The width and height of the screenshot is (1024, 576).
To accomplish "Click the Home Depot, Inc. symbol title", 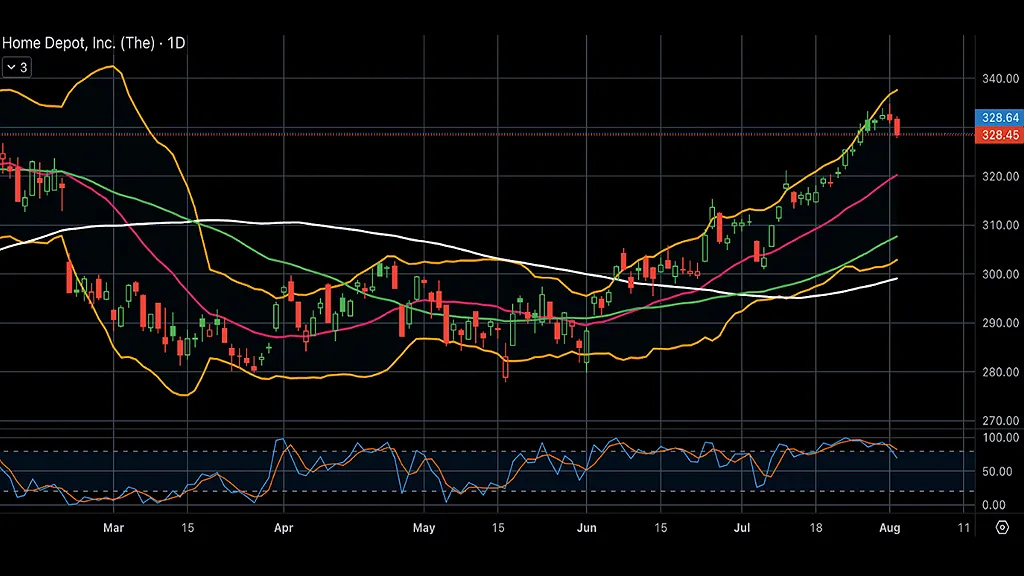I will point(93,43).
